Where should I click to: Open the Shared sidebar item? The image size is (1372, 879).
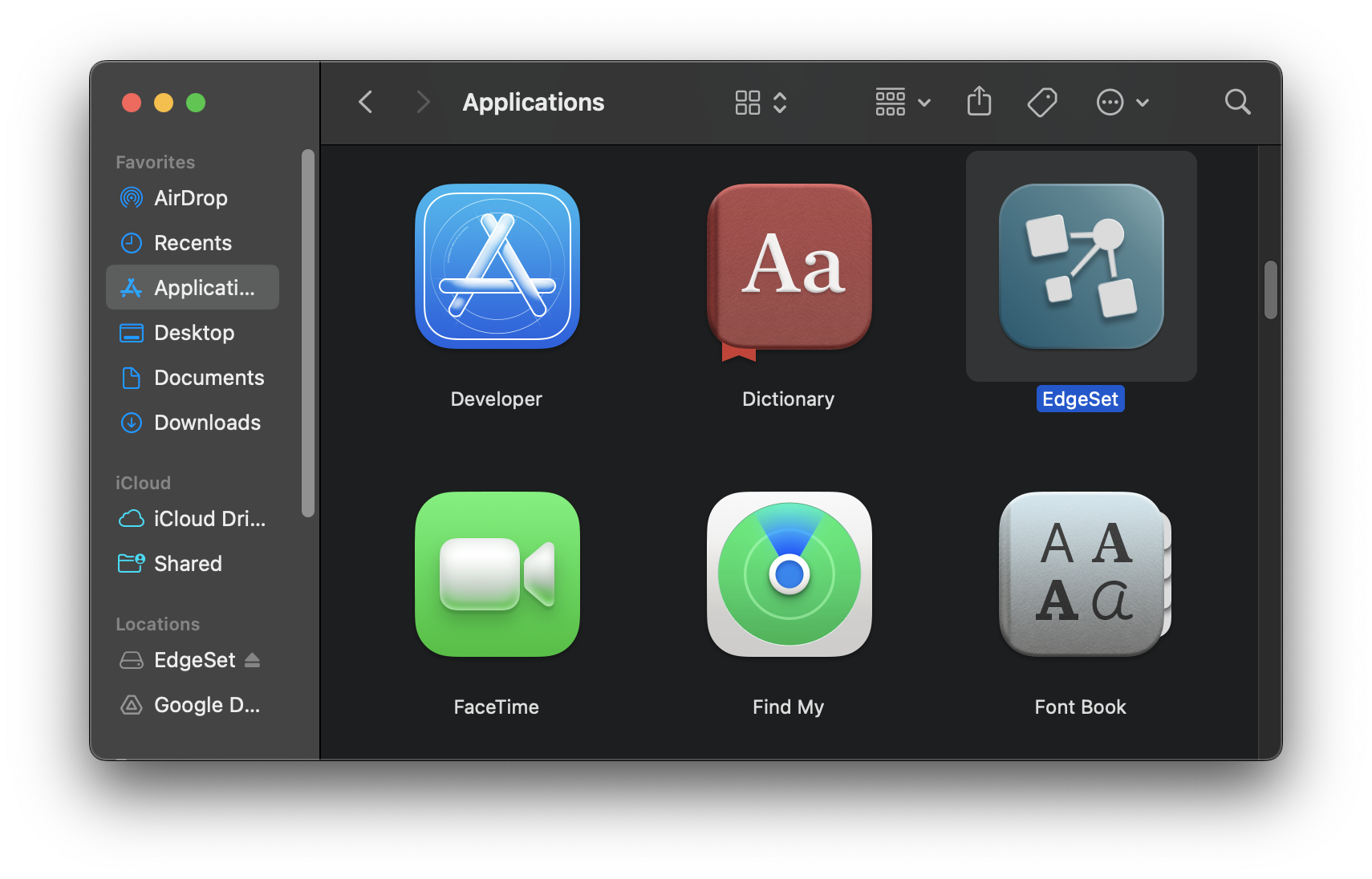(x=193, y=563)
